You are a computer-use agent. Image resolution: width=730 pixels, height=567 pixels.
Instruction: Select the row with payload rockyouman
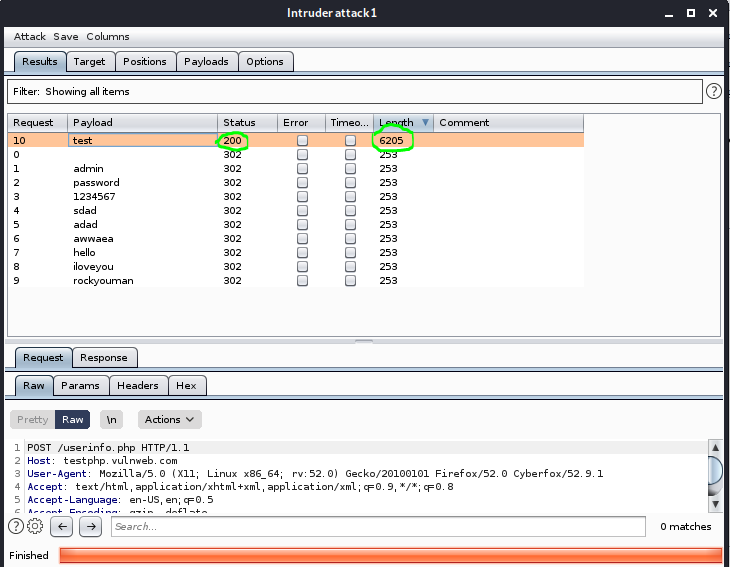(296, 280)
